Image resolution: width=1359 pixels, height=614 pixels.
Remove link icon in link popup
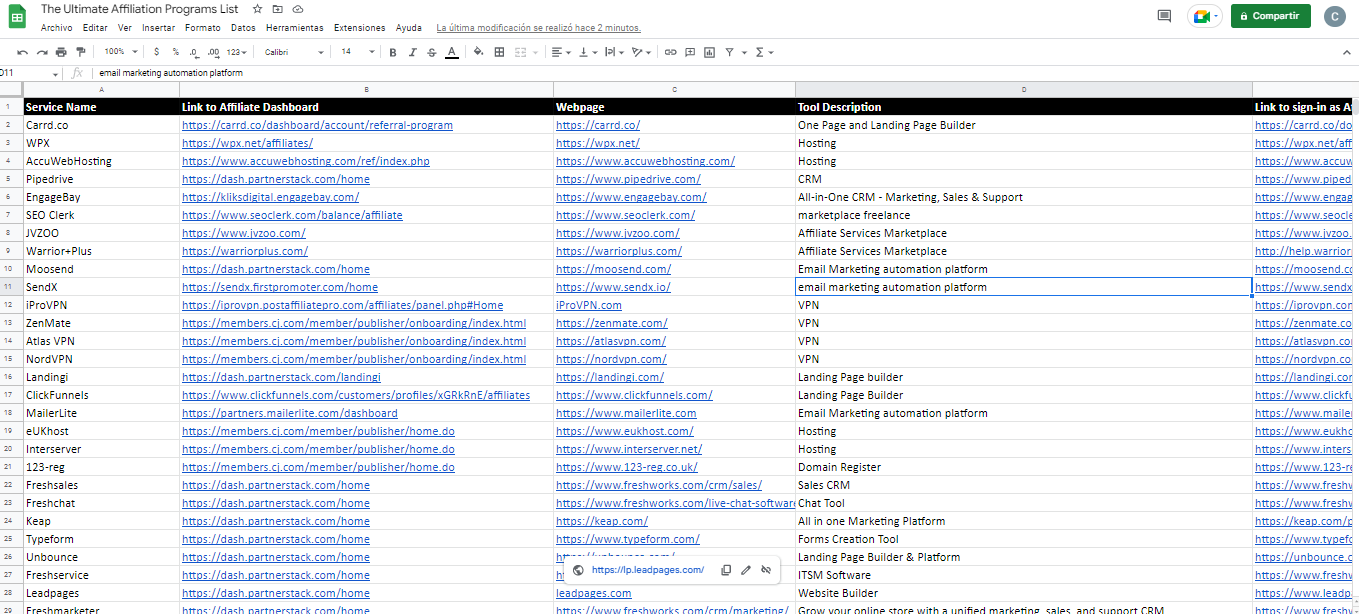[766, 570]
